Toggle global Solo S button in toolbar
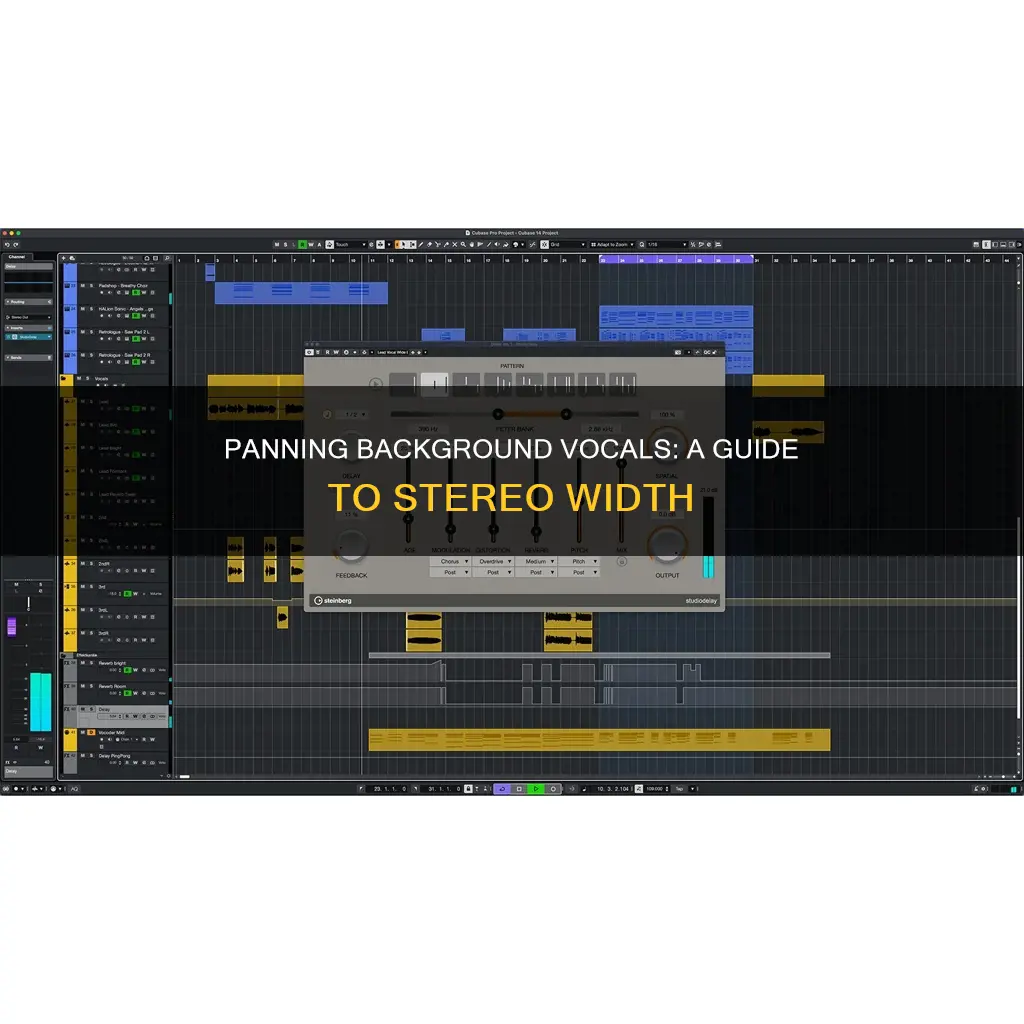Image resolution: width=1024 pixels, height=1024 pixels. [x=285, y=244]
